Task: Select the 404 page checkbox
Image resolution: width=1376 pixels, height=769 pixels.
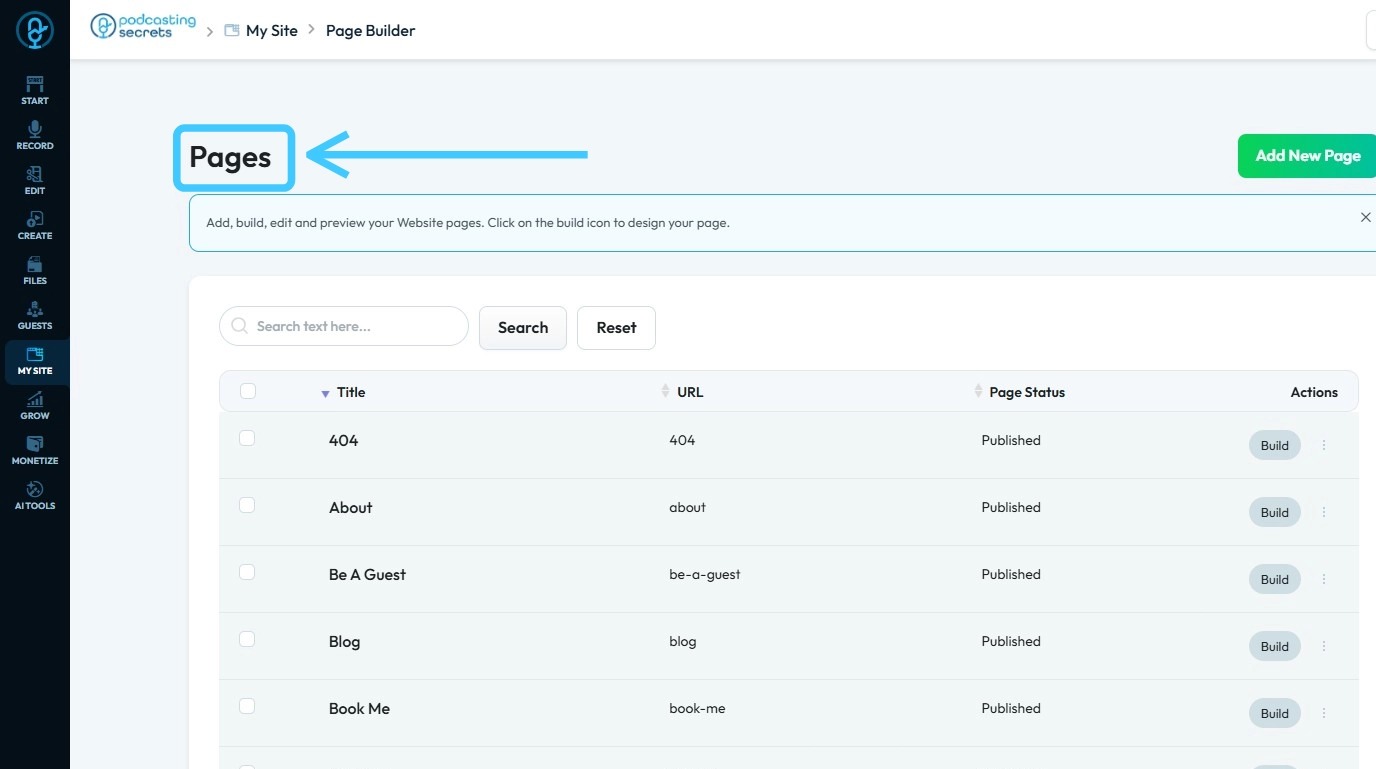Action: tap(247, 438)
